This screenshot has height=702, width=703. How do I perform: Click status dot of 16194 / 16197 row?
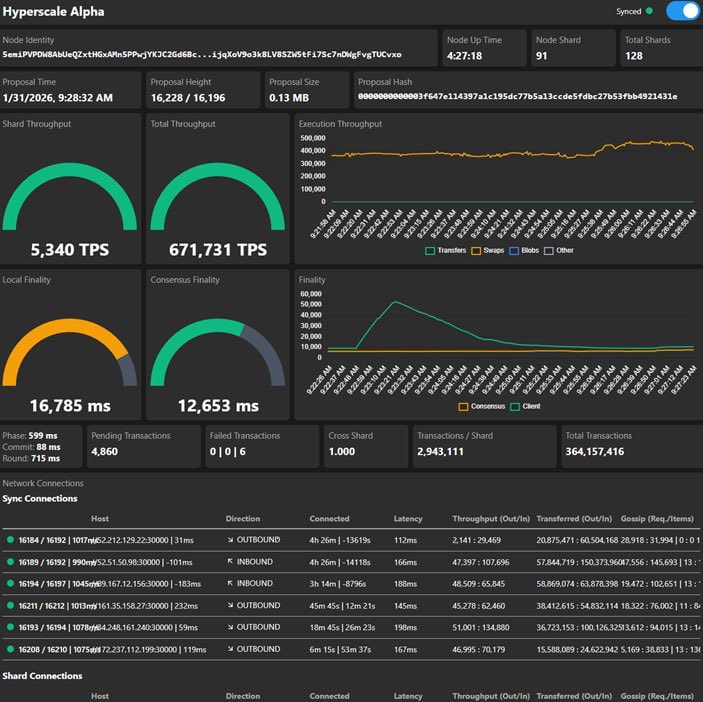10,584
